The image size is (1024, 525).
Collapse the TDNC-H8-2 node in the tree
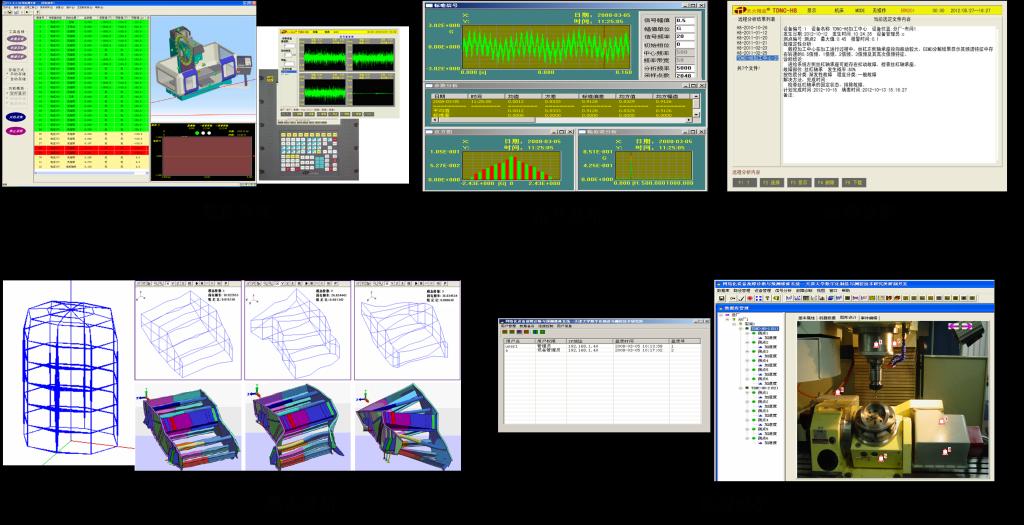tap(741, 389)
